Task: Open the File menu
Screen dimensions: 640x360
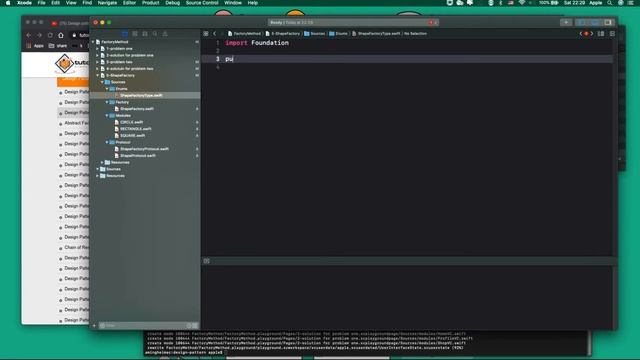Action: [x=42, y=3]
